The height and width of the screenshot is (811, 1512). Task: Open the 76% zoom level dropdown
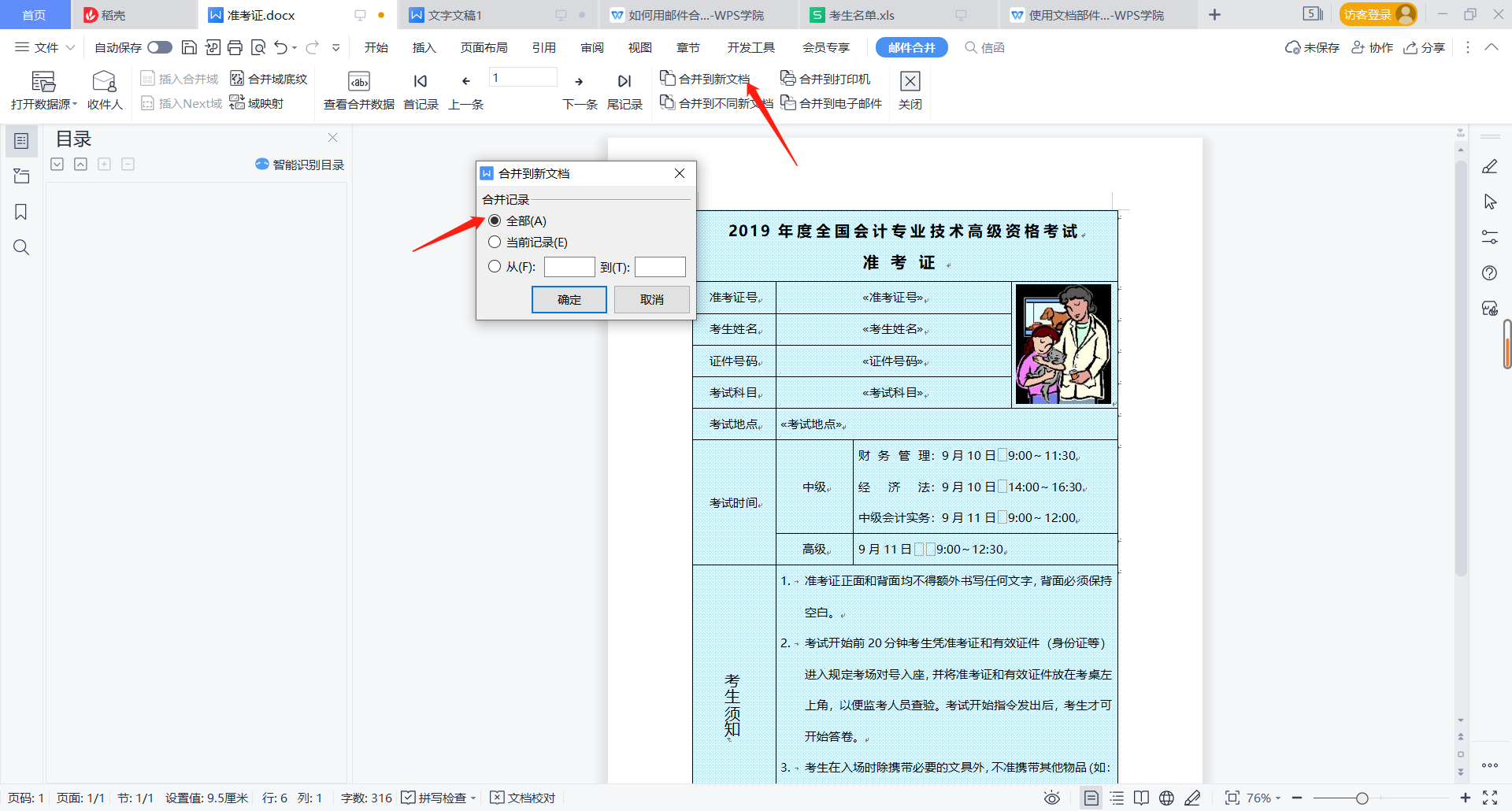pyautogui.click(x=1260, y=798)
